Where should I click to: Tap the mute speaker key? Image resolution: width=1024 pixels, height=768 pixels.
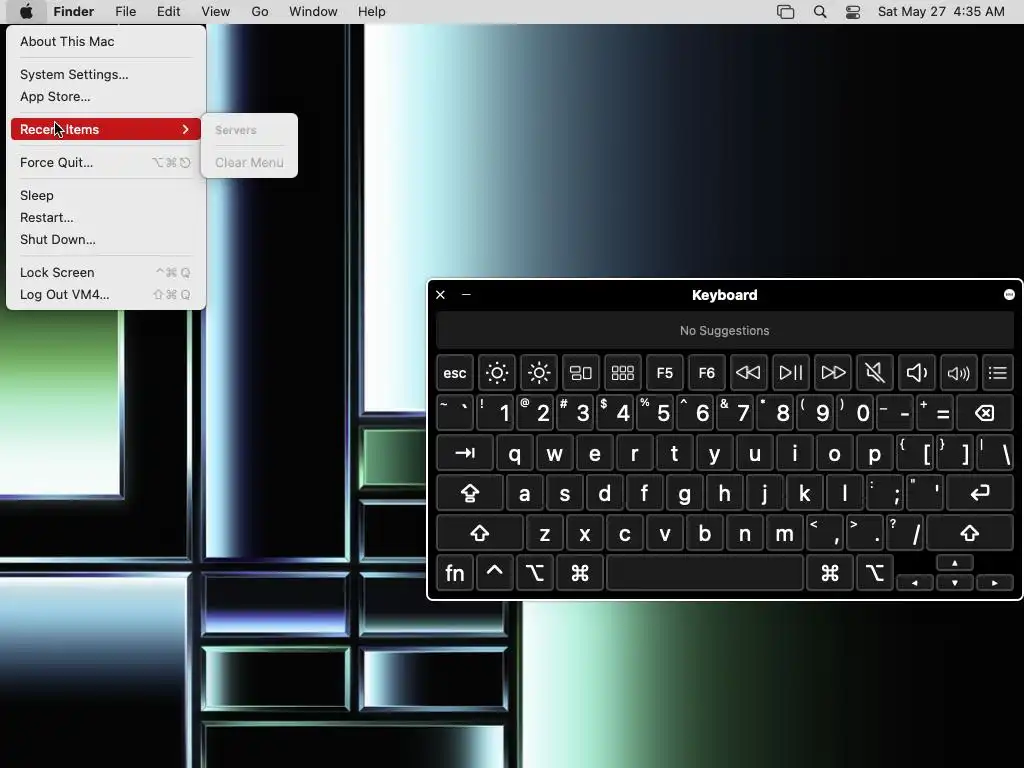click(874, 373)
